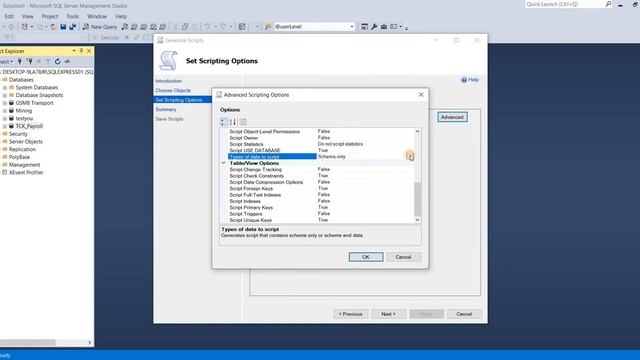Screen dimensions: 640x360
Task: Click the Next button in Generate Scripts wizard
Action: pos(388,314)
